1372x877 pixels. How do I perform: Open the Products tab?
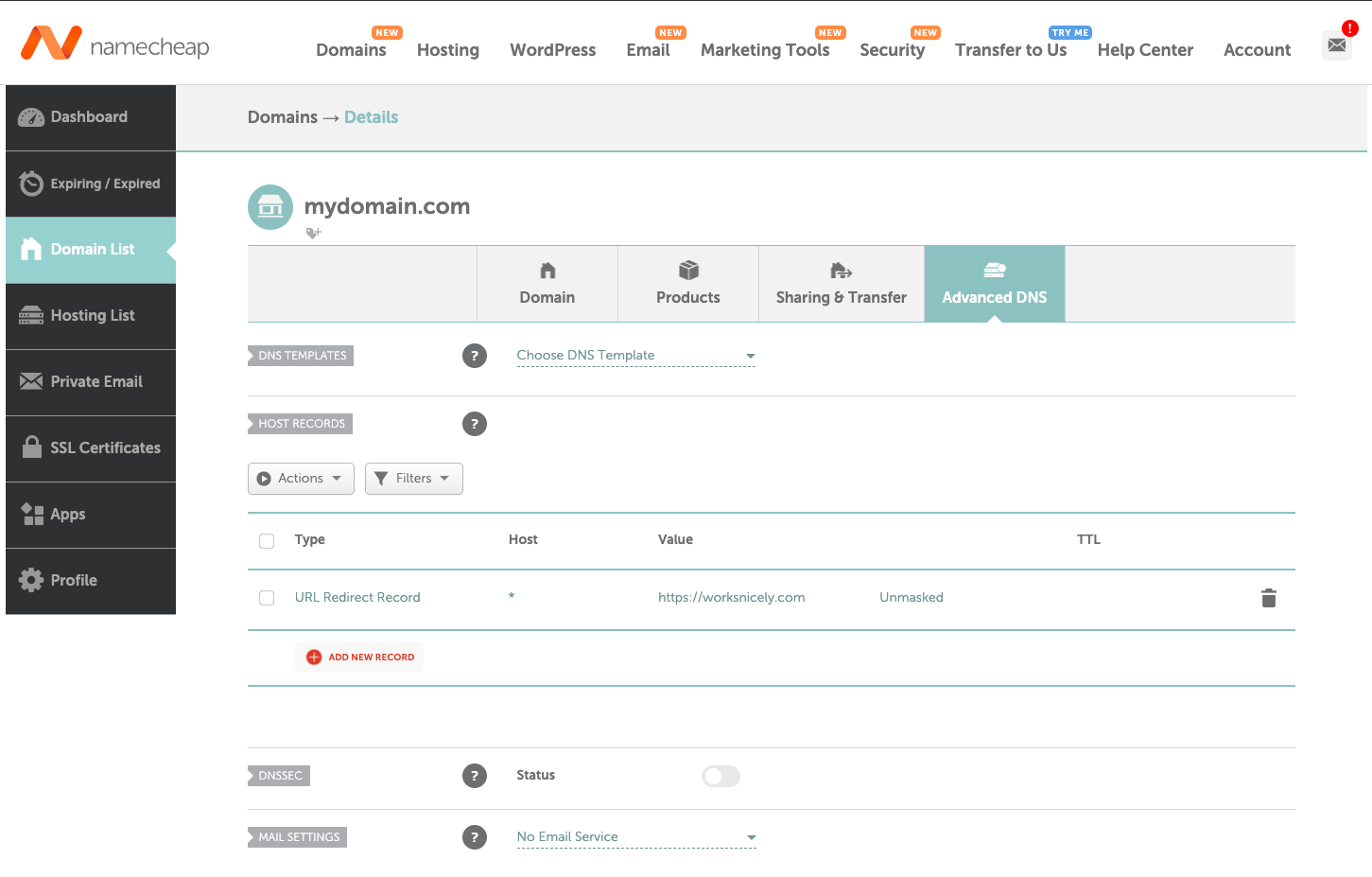[687, 284]
